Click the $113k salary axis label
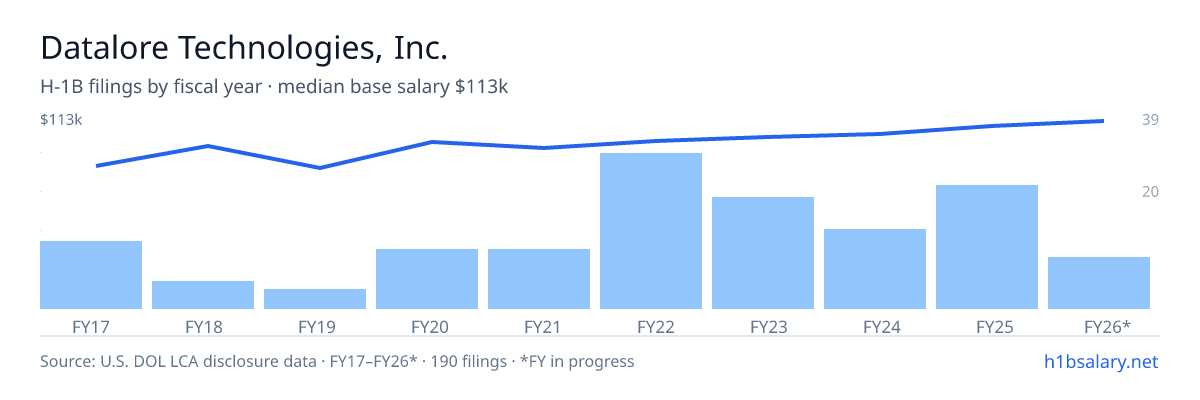Viewport: 1200px width, 400px height. click(x=61, y=120)
